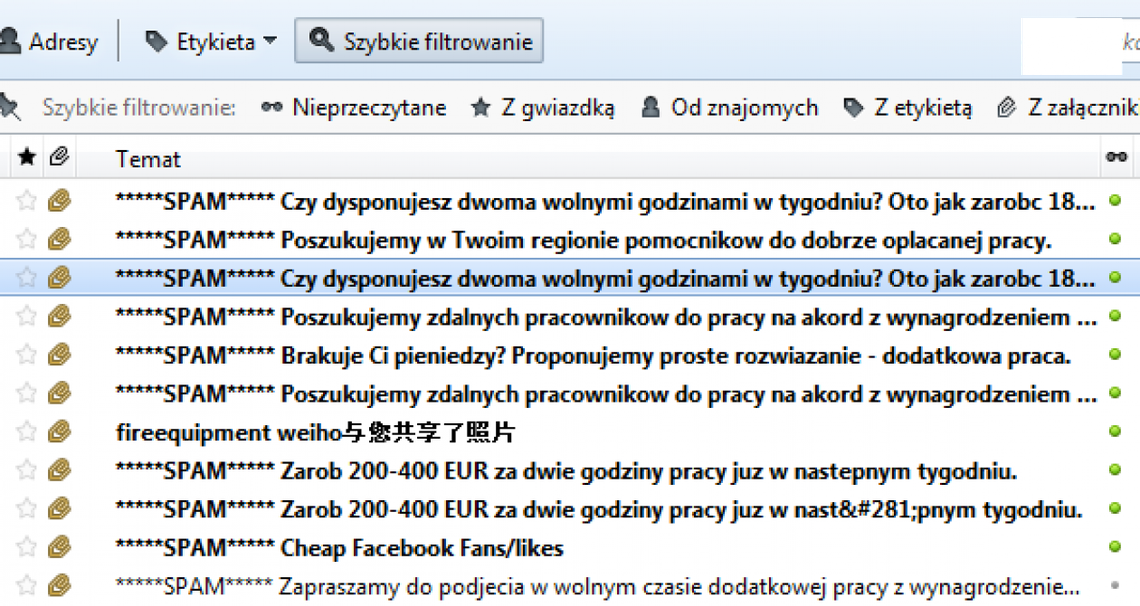Click the Szybkie filtrowanie label text
The height and width of the screenshot is (606, 1140).
pos(139,107)
